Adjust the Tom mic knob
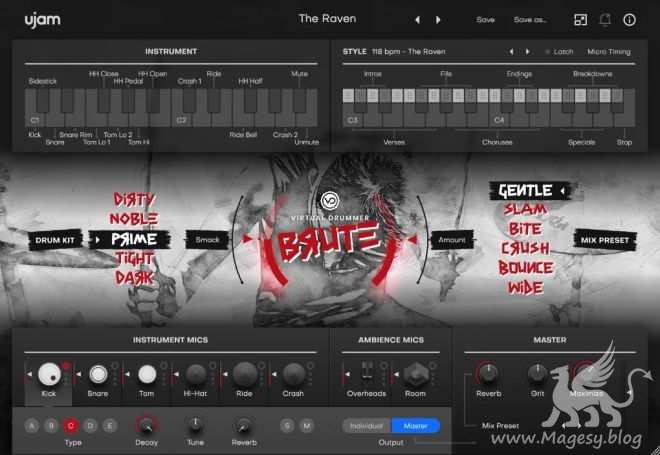This screenshot has width=660, height=455. click(x=147, y=374)
